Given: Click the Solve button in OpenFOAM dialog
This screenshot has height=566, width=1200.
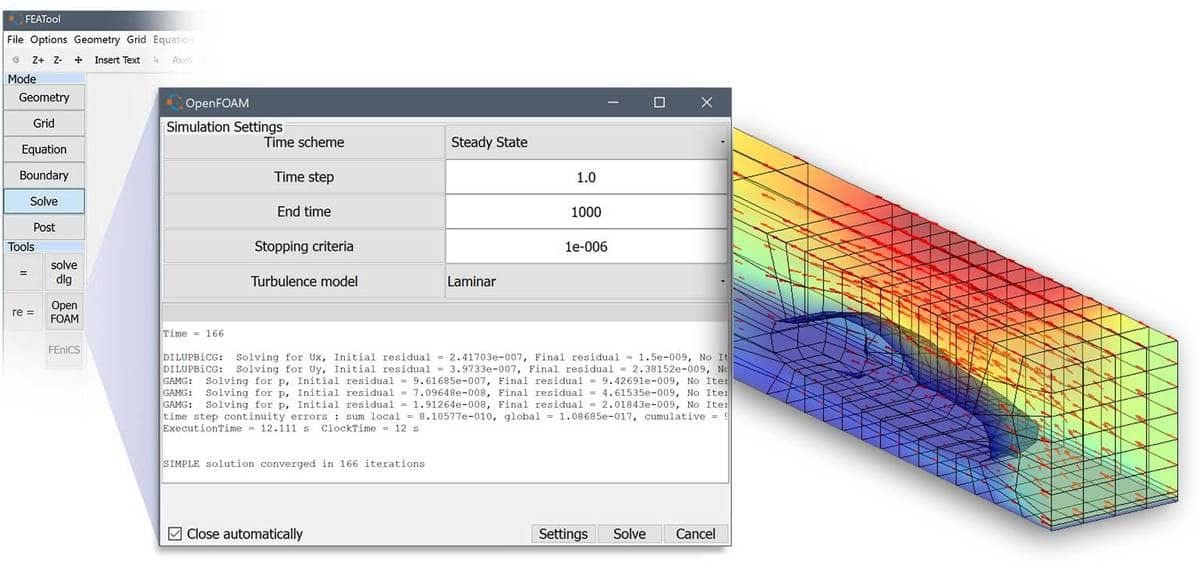Looking at the screenshot, I should click(x=629, y=534).
